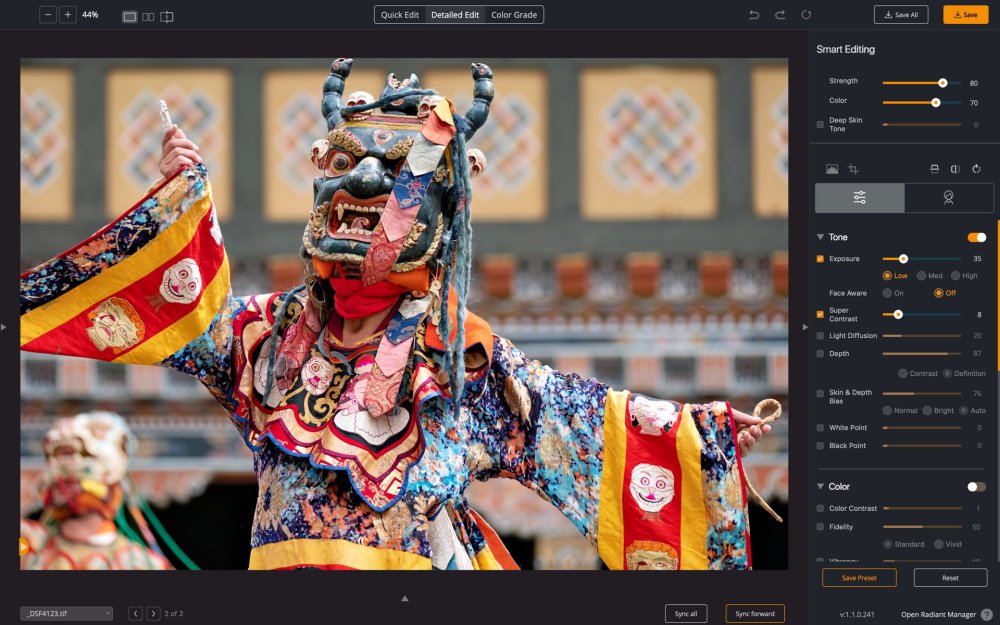Click the reset/revert circular arrow icon
The width and height of the screenshot is (1000, 625).
[x=806, y=15]
